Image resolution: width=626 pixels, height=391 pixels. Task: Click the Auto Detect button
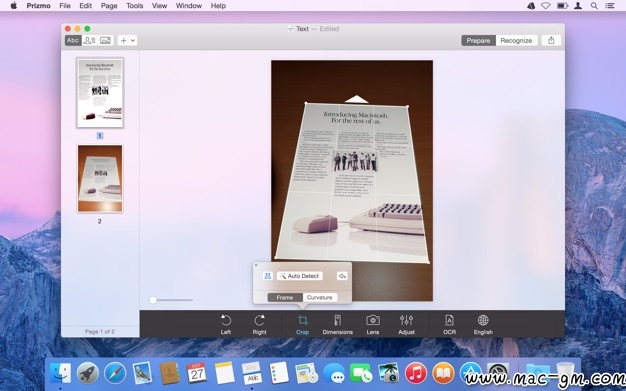click(x=299, y=276)
